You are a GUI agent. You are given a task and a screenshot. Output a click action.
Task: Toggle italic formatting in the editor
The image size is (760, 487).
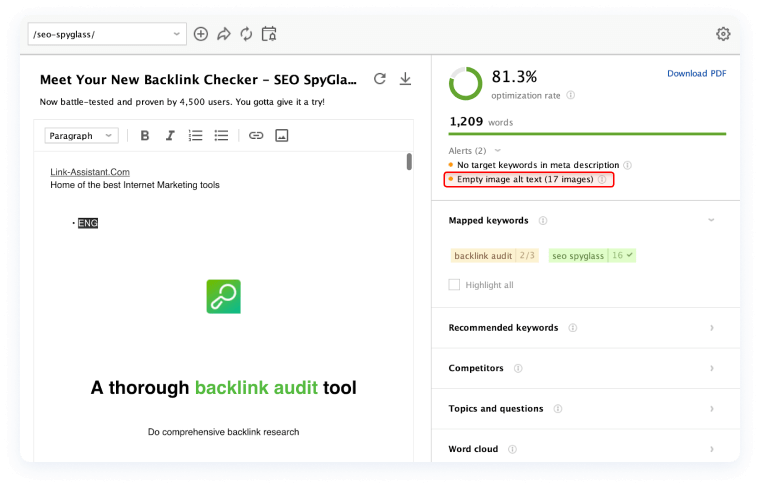(x=170, y=136)
